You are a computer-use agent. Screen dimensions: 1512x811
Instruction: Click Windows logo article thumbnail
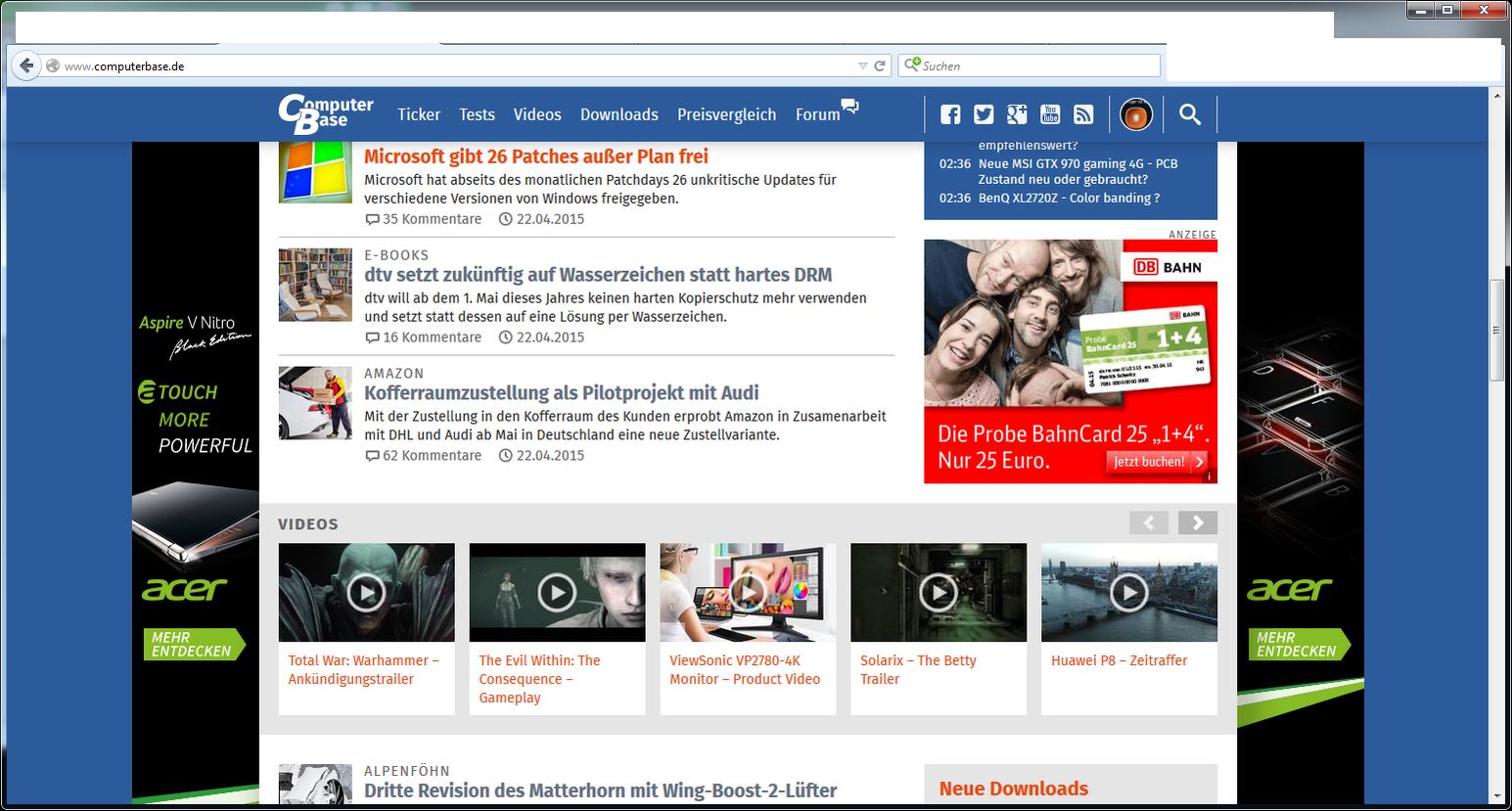pos(315,172)
